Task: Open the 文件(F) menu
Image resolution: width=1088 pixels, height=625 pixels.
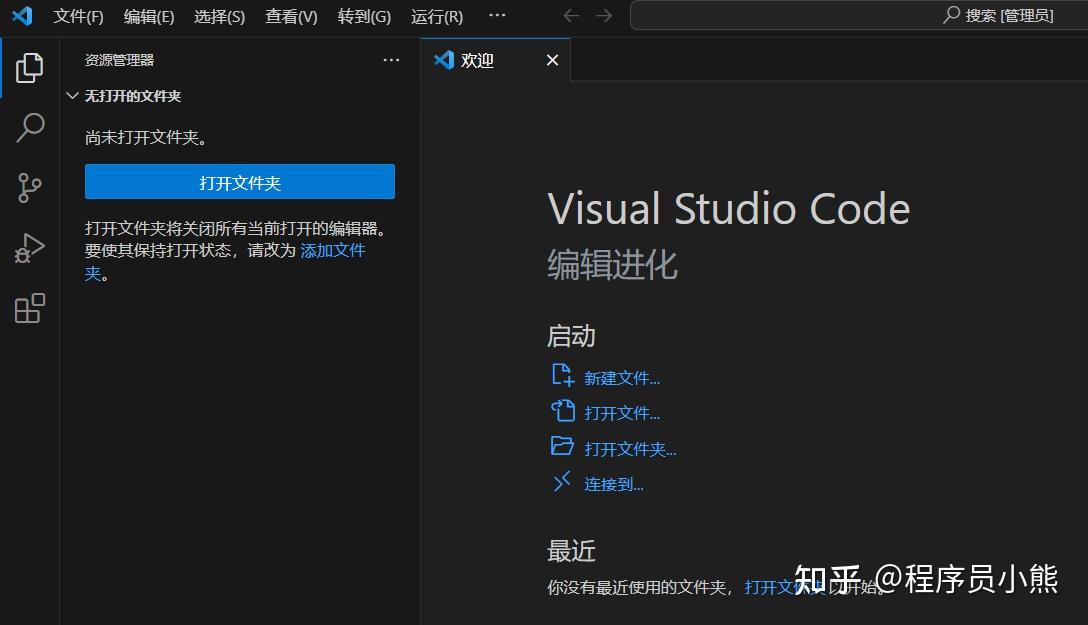Action: point(78,16)
